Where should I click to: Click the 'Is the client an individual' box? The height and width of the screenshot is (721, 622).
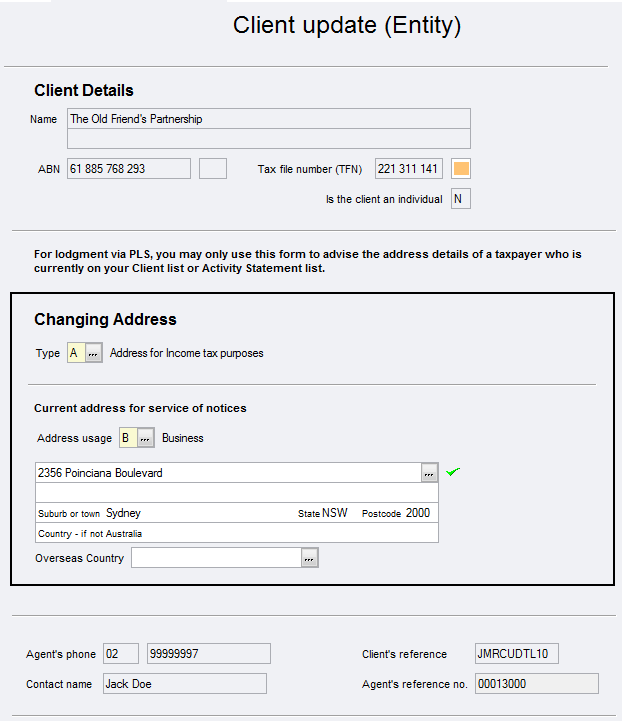(x=460, y=199)
